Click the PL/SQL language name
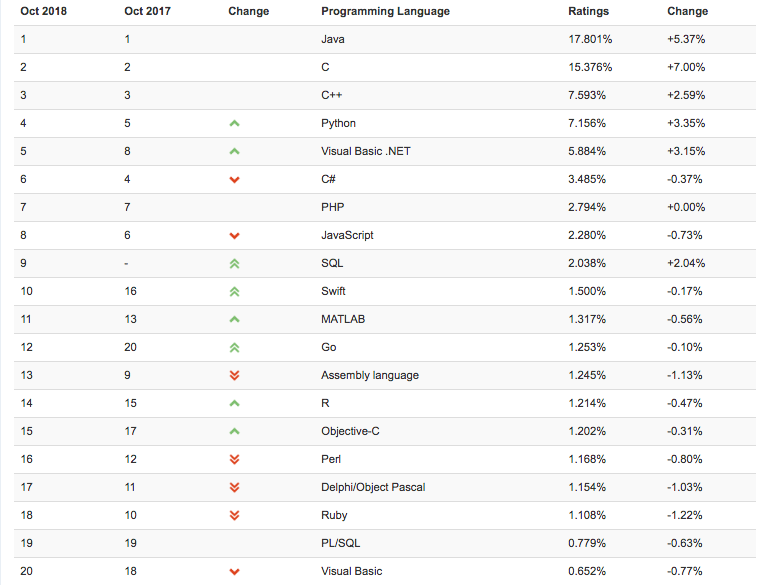The height and width of the screenshot is (585, 768). [341, 543]
